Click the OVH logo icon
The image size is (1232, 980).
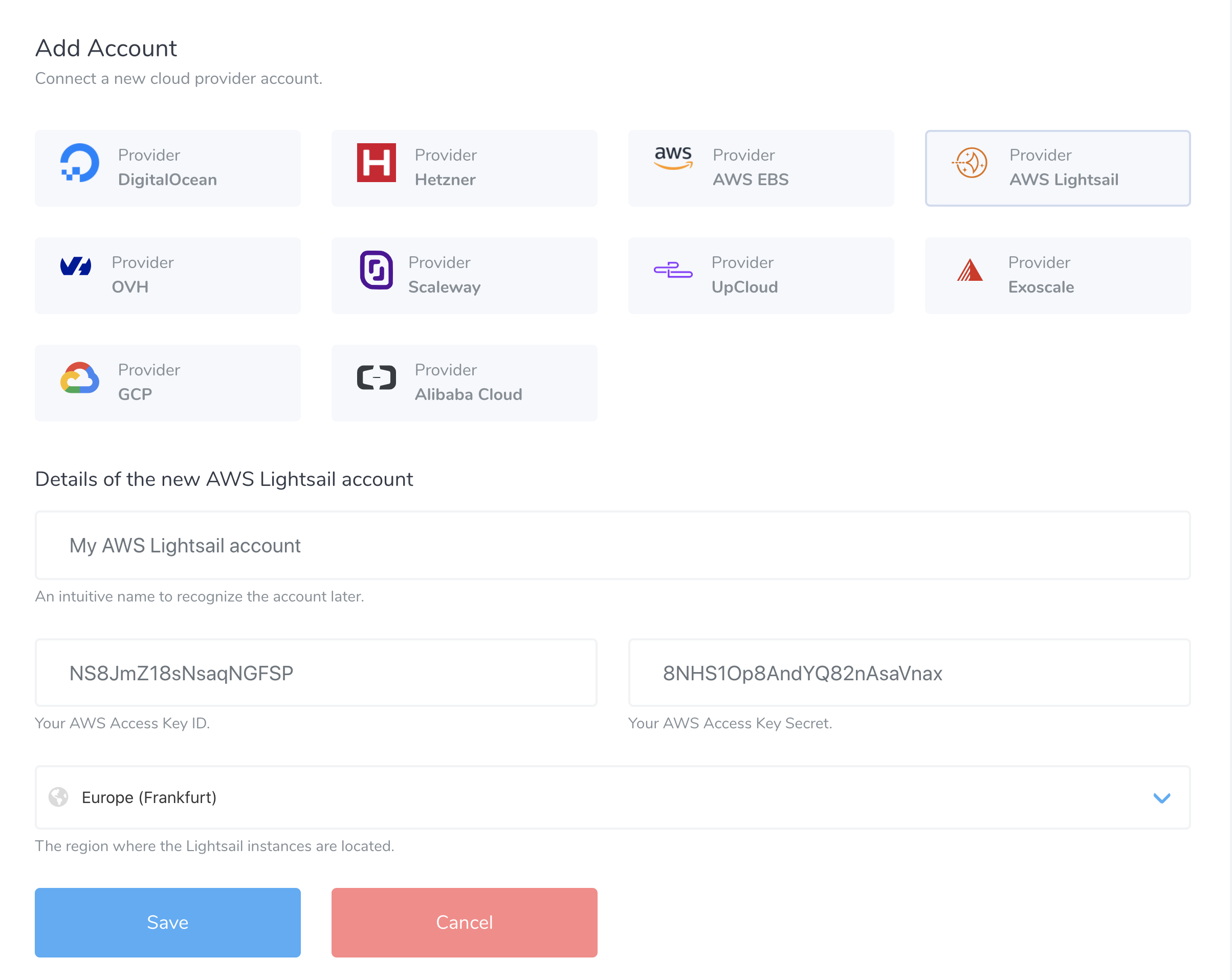[76, 266]
